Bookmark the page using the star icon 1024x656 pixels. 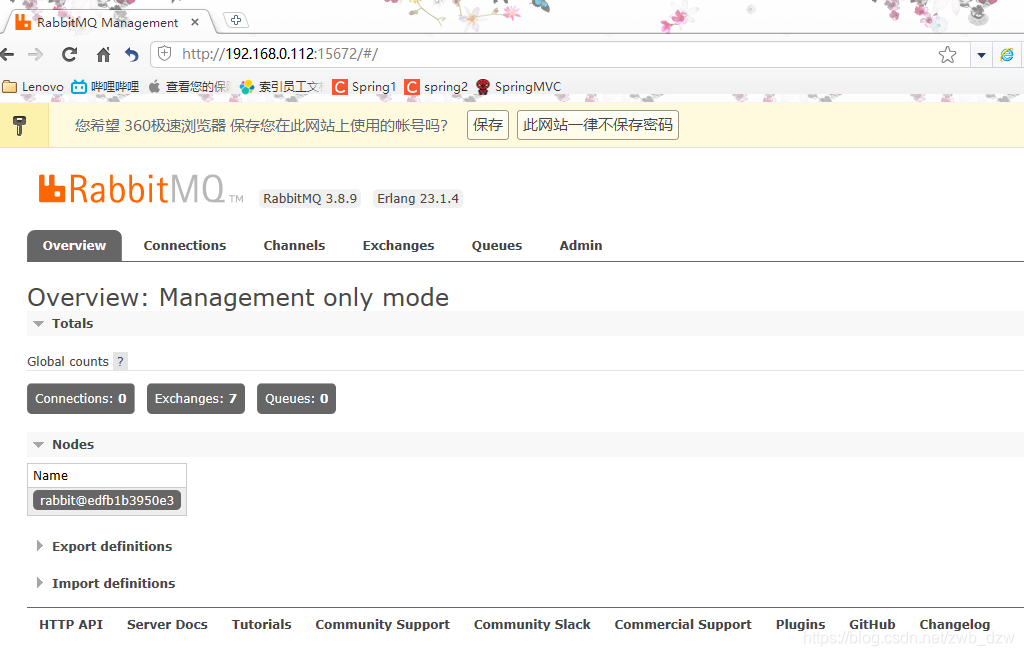click(947, 54)
